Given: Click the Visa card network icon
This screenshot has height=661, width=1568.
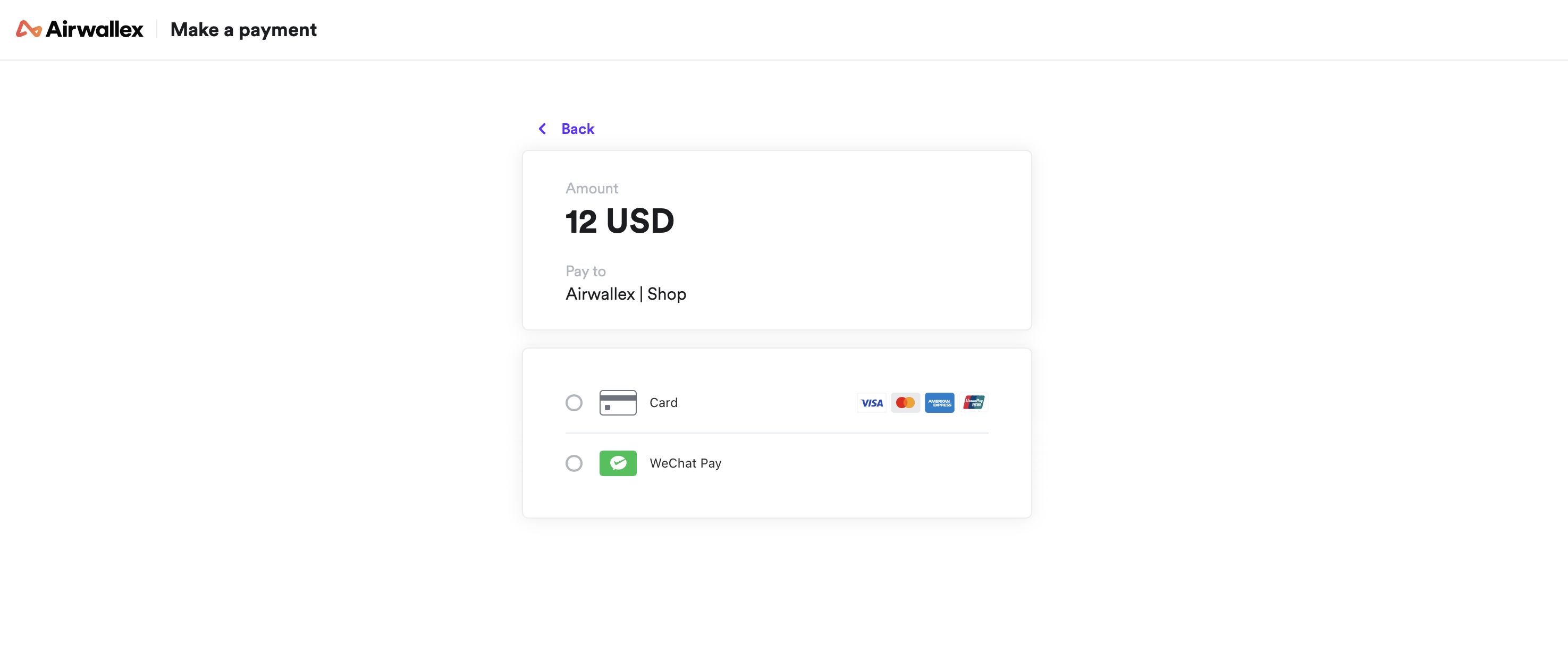Looking at the screenshot, I should 872,402.
